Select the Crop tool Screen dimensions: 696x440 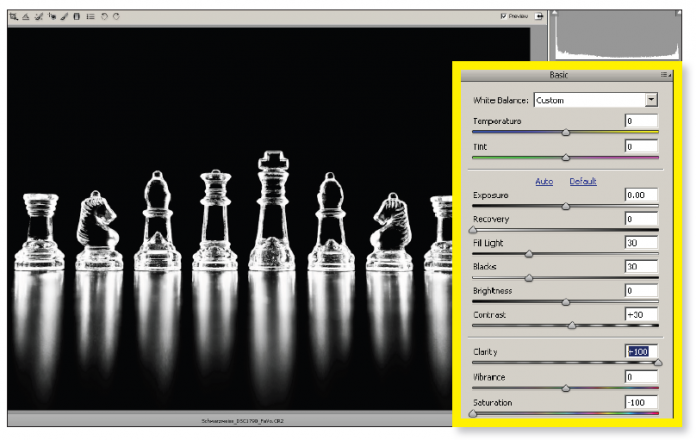pyautogui.click(x=11, y=17)
